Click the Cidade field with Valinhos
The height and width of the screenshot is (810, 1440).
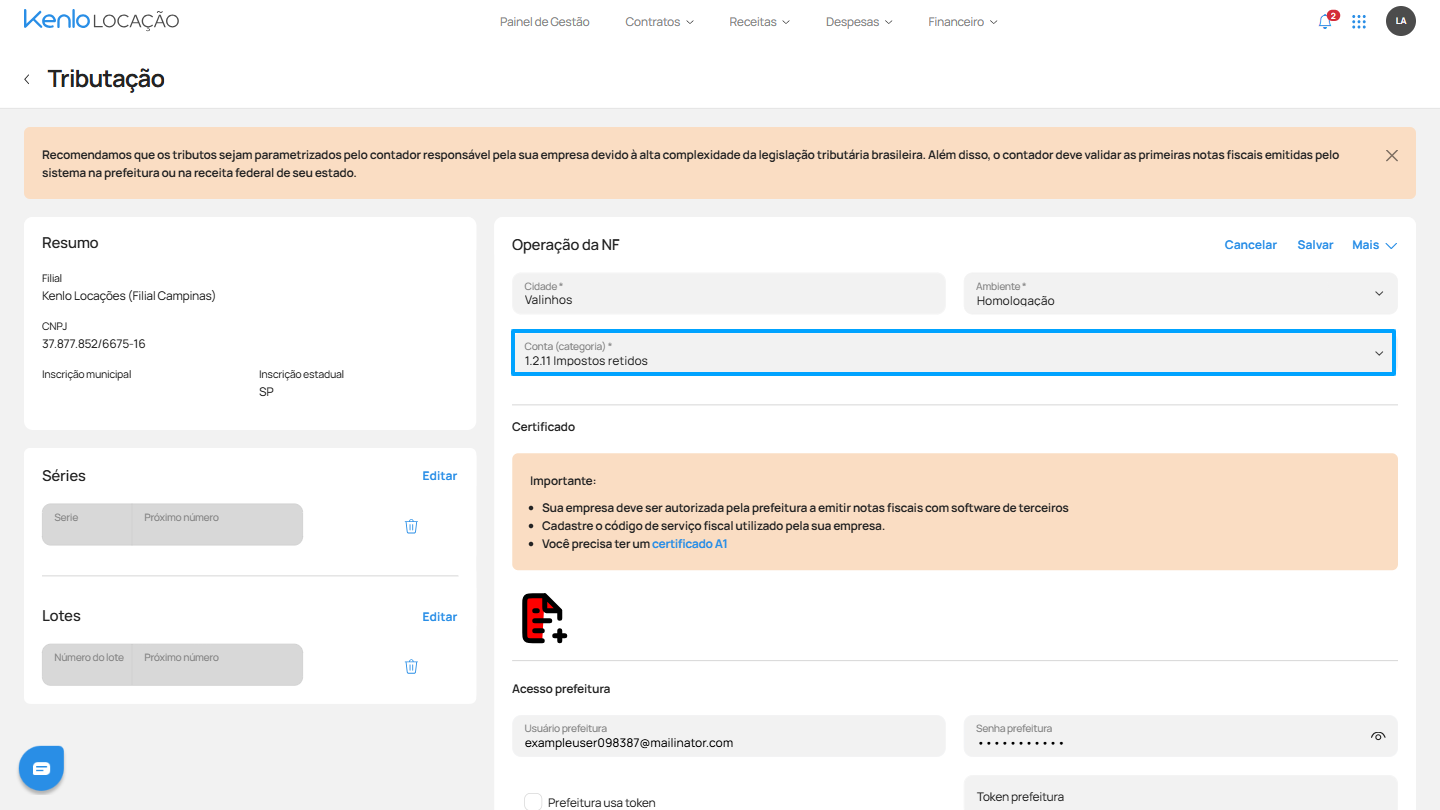tap(728, 294)
